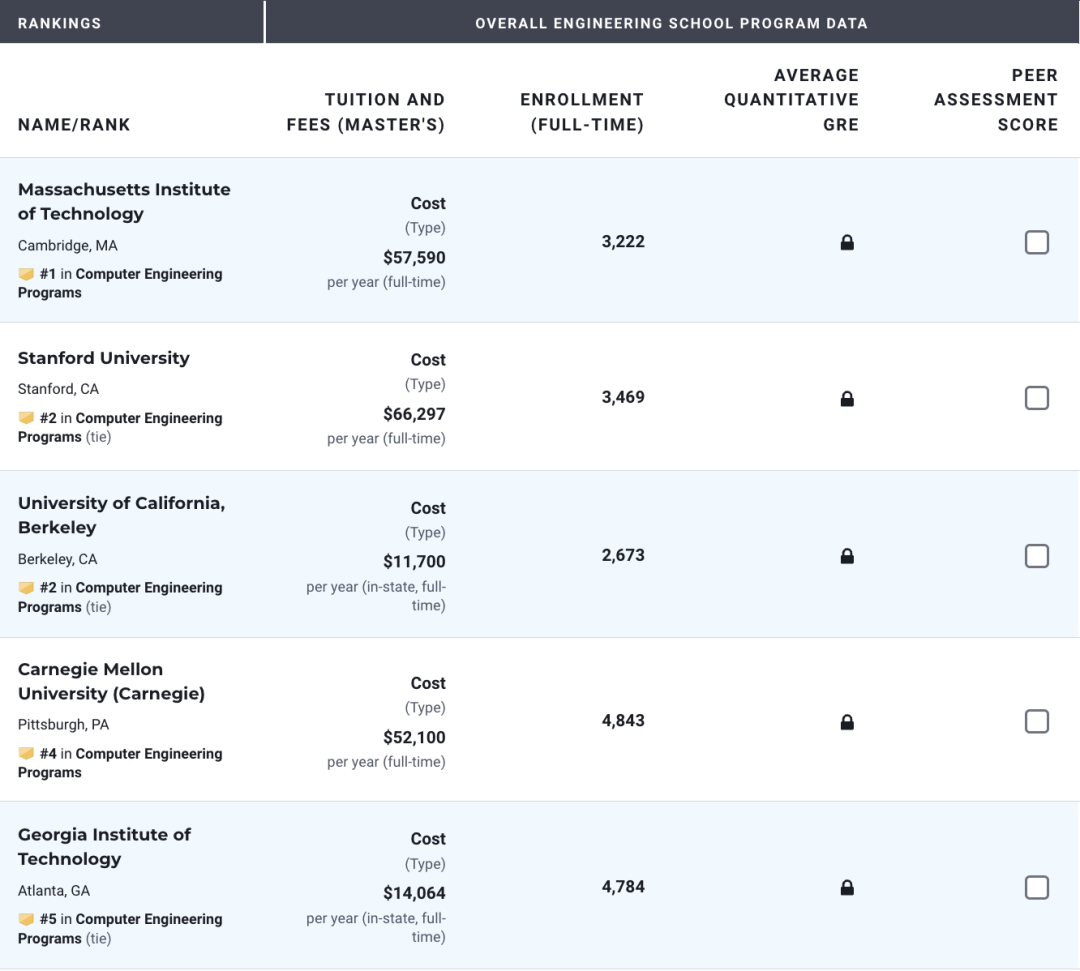Click the Georgia Tech ranking badge icon
This screenshot has height=971, width=1080.
(x=26, y=919)
